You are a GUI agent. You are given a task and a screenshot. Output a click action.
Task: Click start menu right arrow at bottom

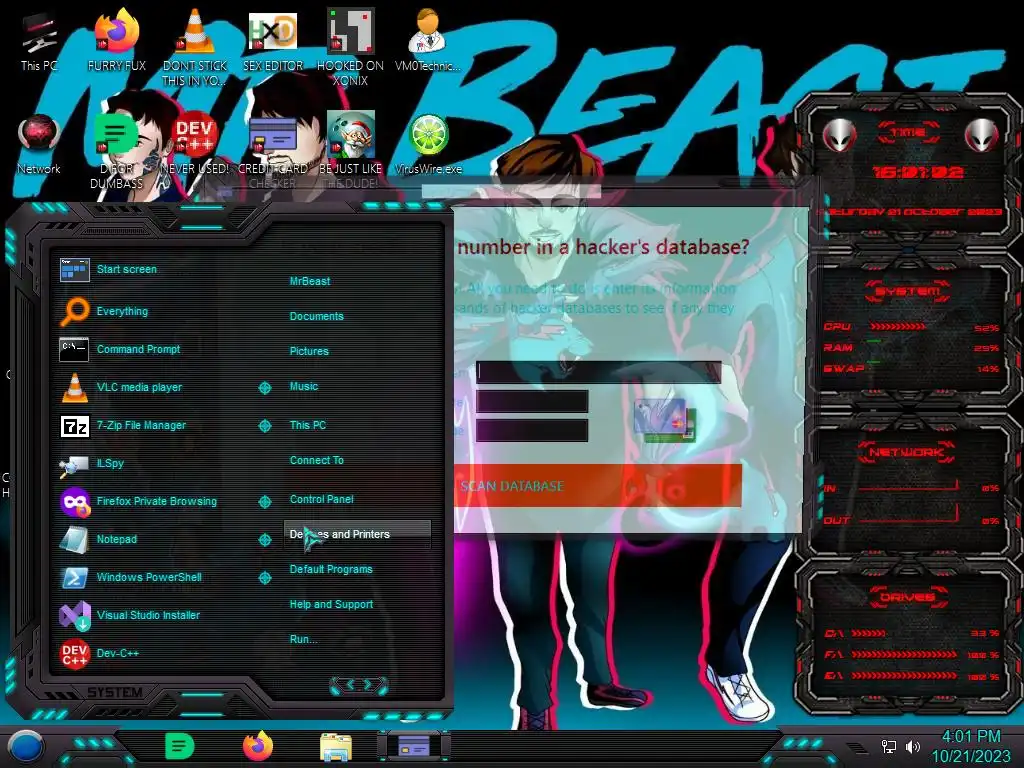370,684
